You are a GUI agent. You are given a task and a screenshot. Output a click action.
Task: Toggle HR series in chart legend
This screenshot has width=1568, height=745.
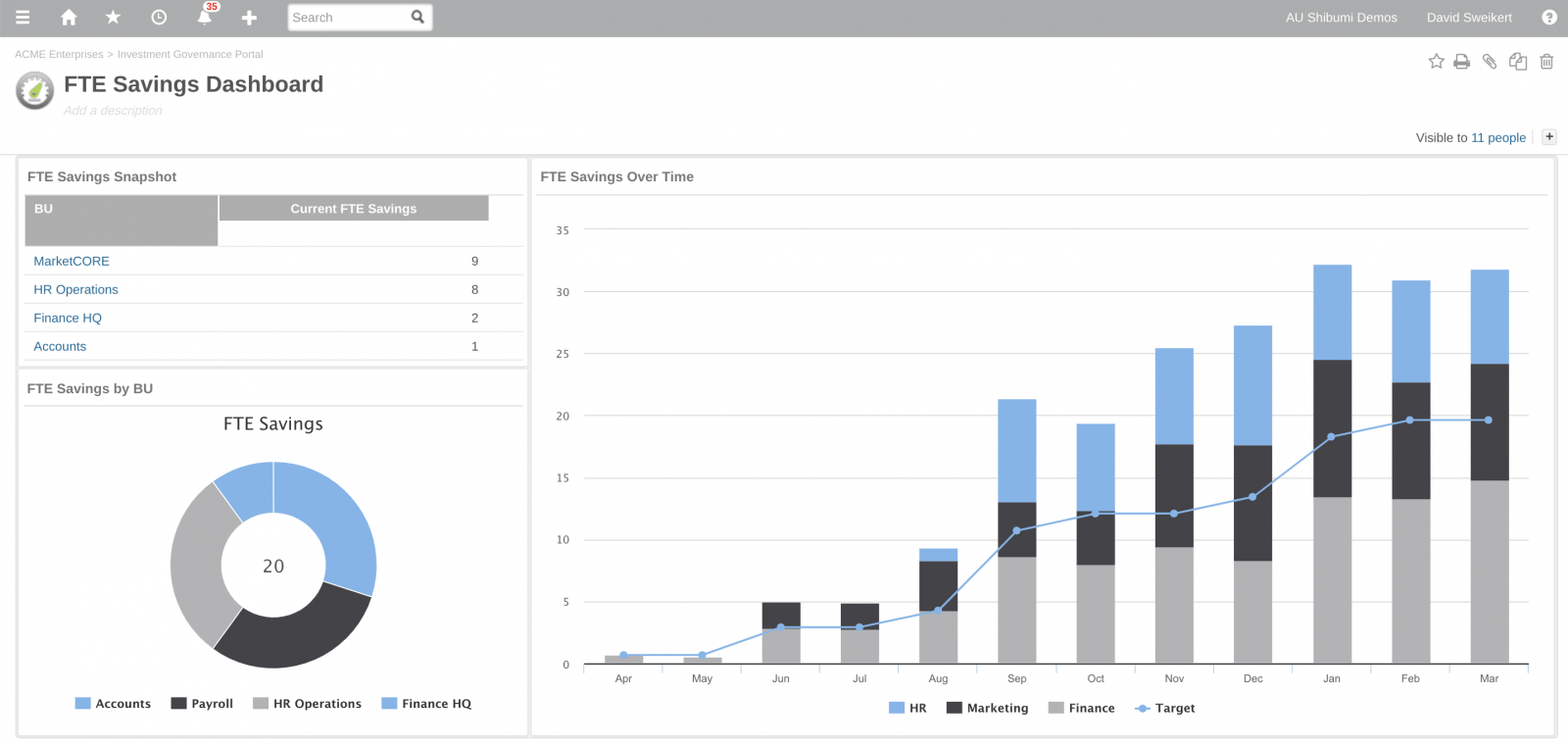907,708
